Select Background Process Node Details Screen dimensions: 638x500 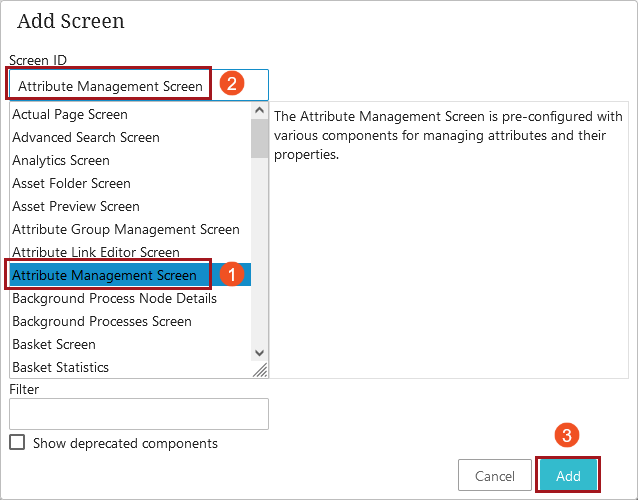coord(130,298)
